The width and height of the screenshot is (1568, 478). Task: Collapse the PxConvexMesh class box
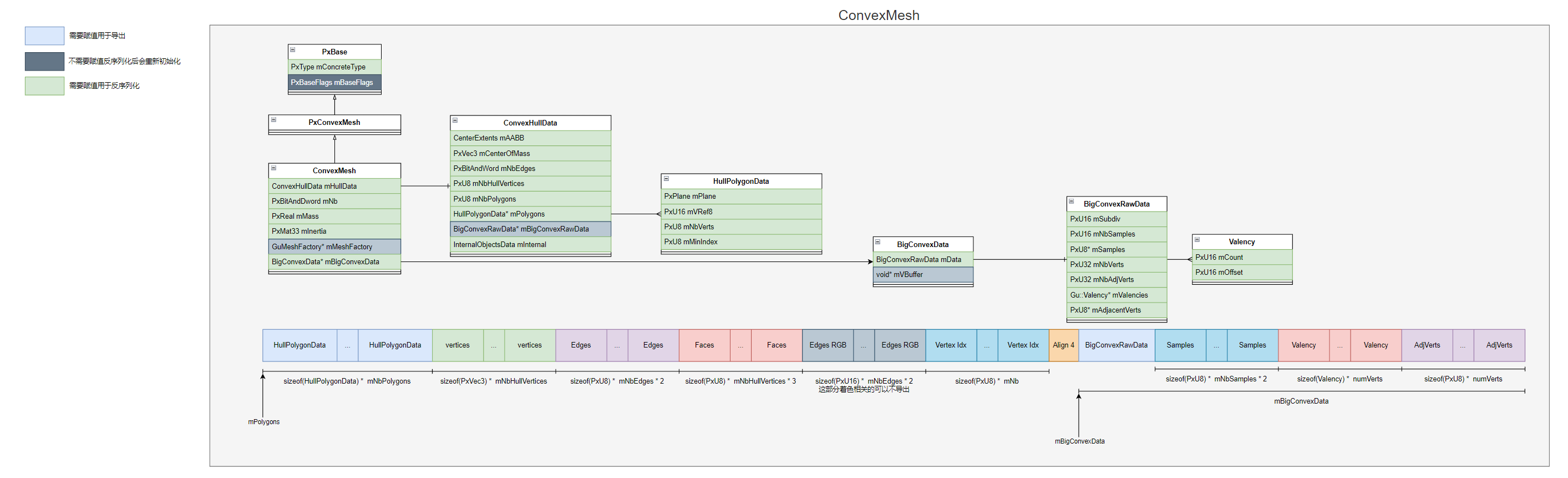274,120
